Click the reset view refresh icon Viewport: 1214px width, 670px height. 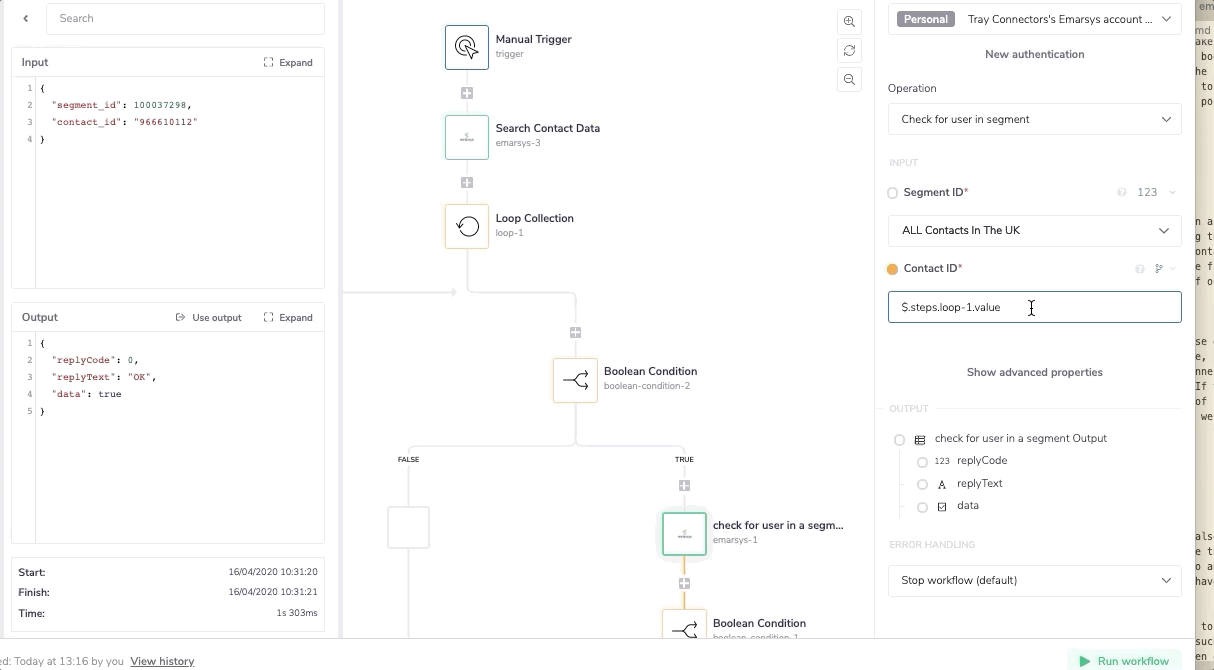point(849,51)
